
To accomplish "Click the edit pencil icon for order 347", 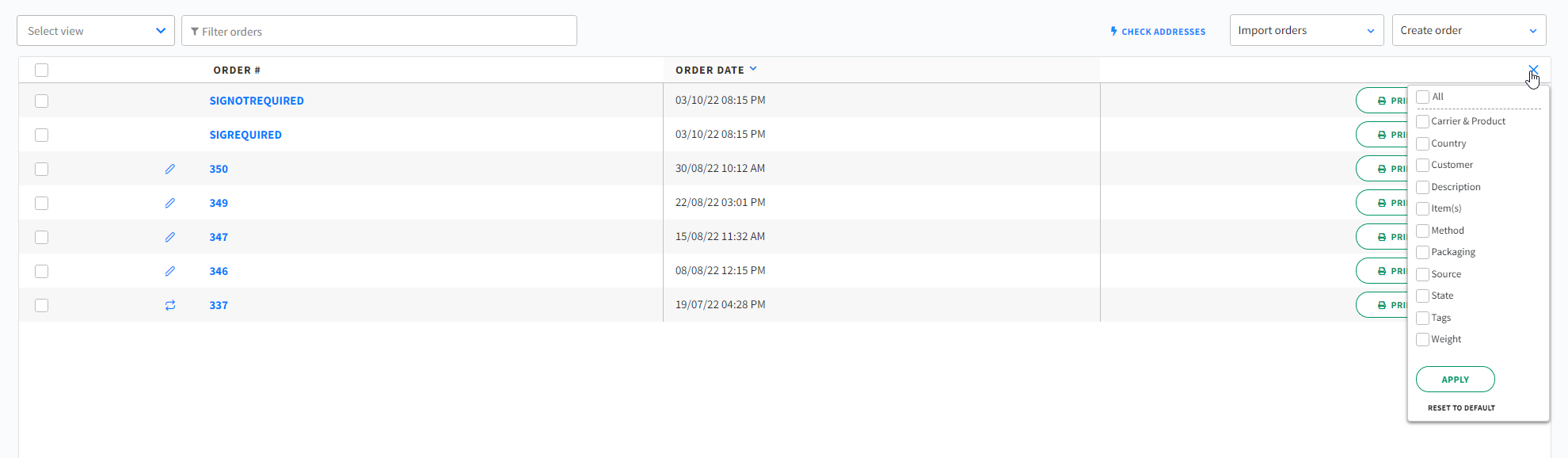I will [x=169, y=237].
